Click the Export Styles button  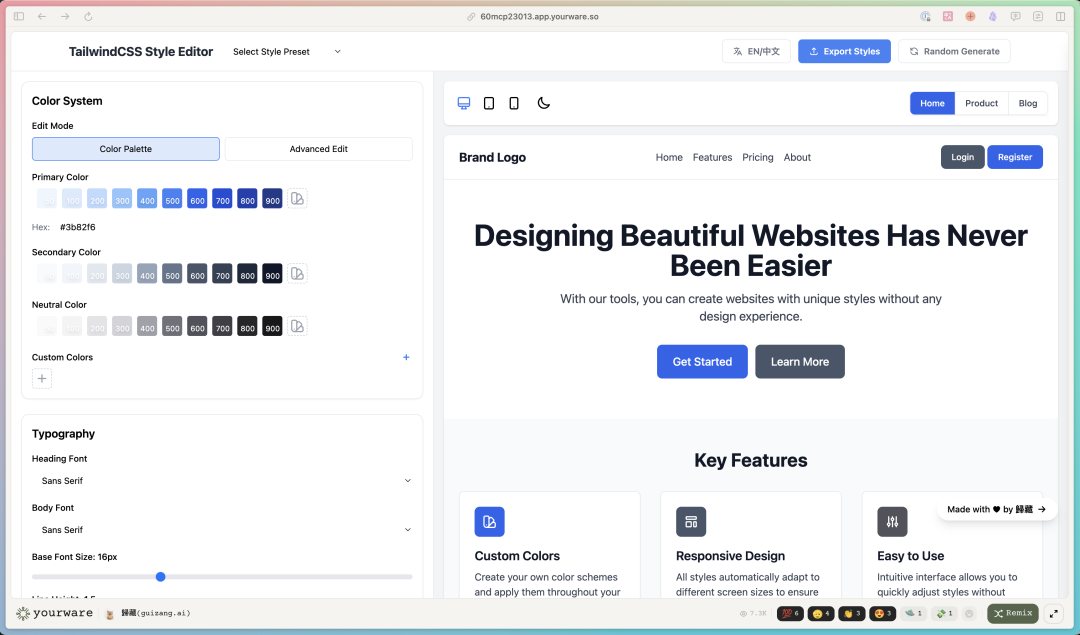[844, 52]
